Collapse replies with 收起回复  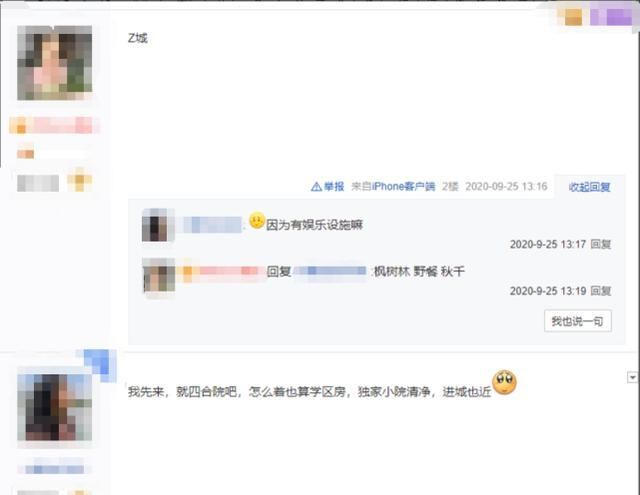(589, 187)
